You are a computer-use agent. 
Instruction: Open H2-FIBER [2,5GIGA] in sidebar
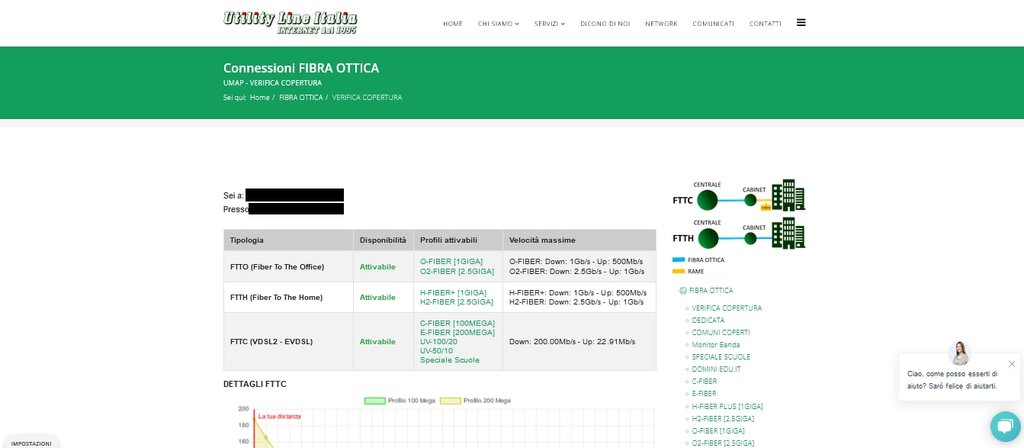click(723, 419)
